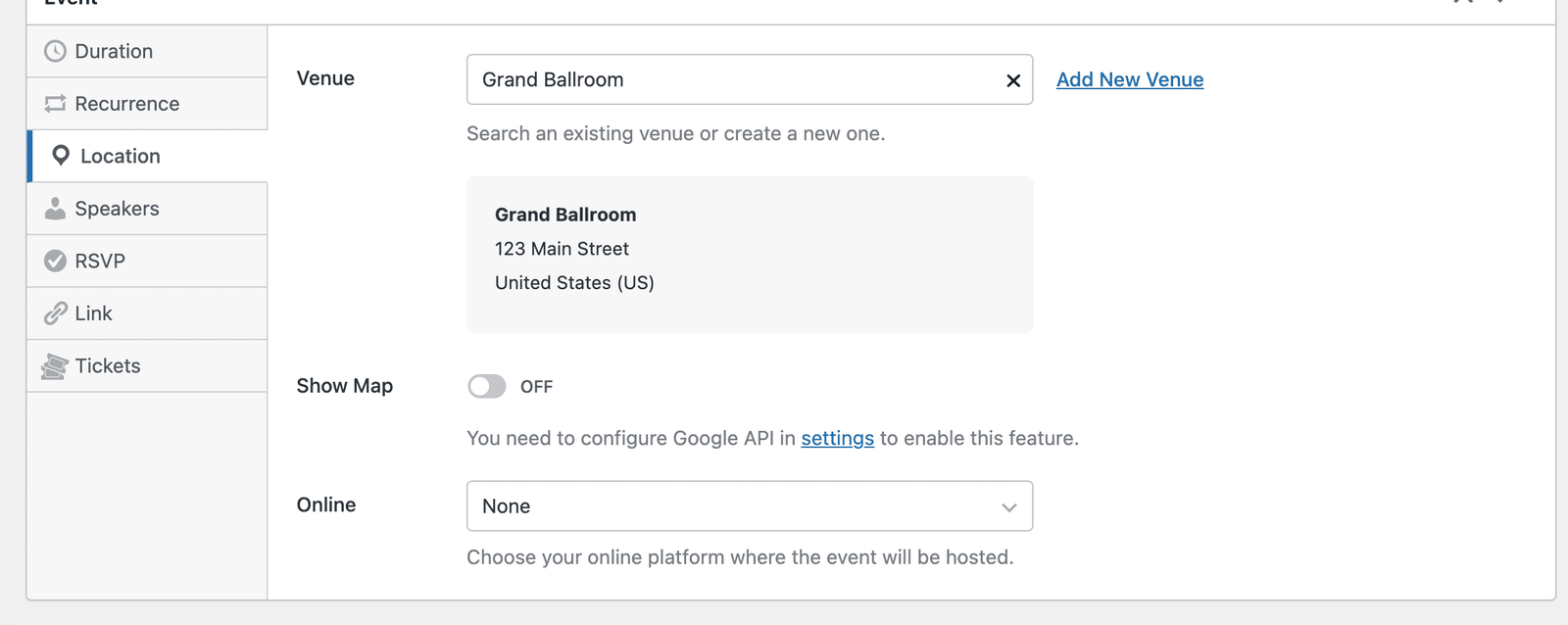The width and height of the screenshot is (1568, 625).
Task: Click the clock icon beside Duration
Action: (55, 51)
